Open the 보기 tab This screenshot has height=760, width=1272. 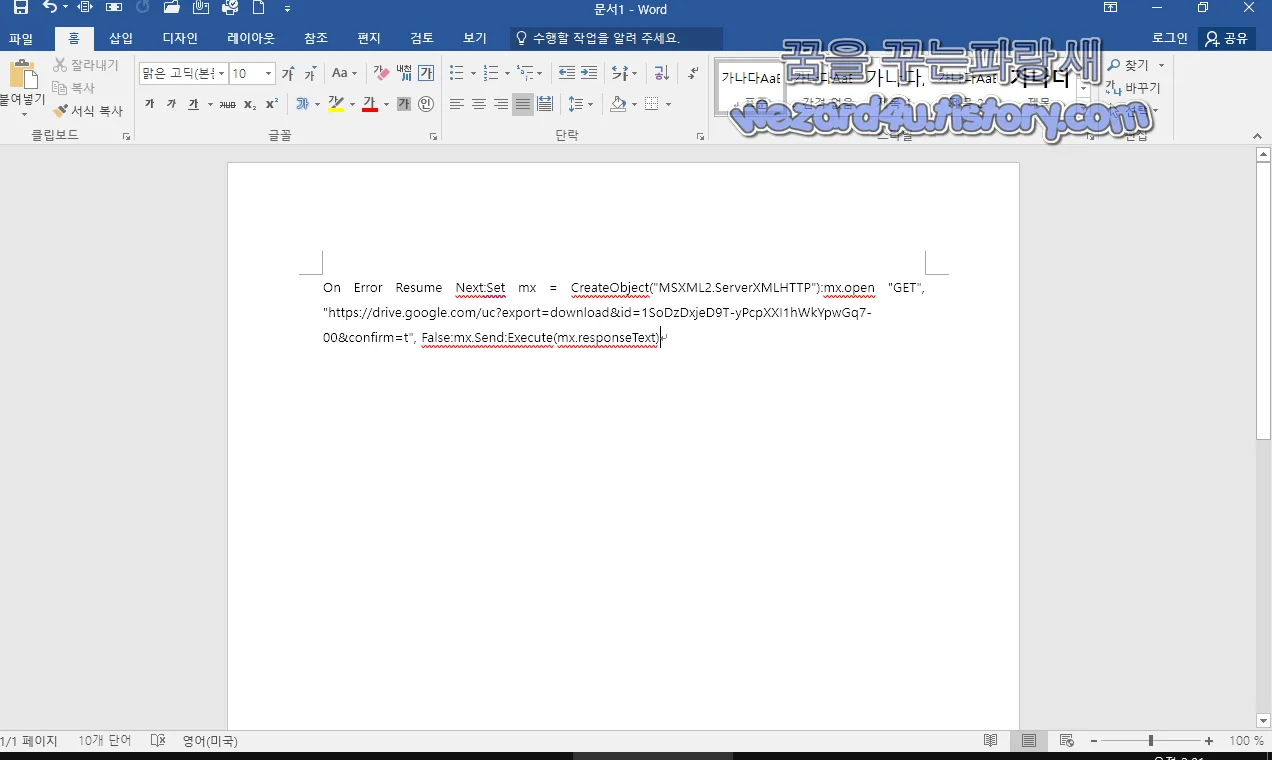click(475, 38)
